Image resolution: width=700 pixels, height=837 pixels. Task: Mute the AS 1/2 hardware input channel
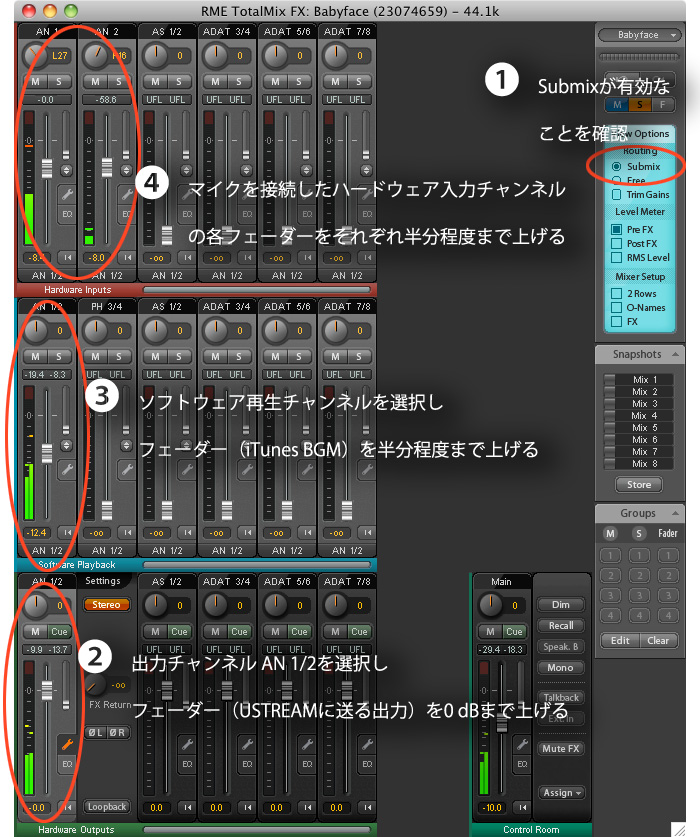point(155,82)
